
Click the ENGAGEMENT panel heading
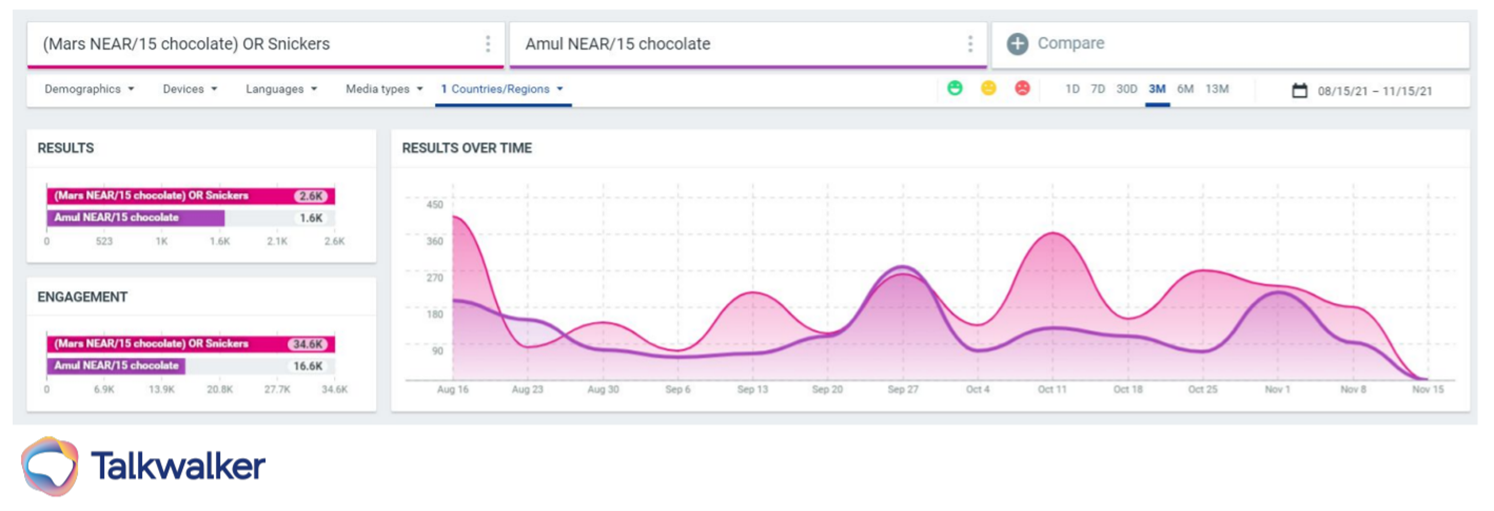point(83,297)
